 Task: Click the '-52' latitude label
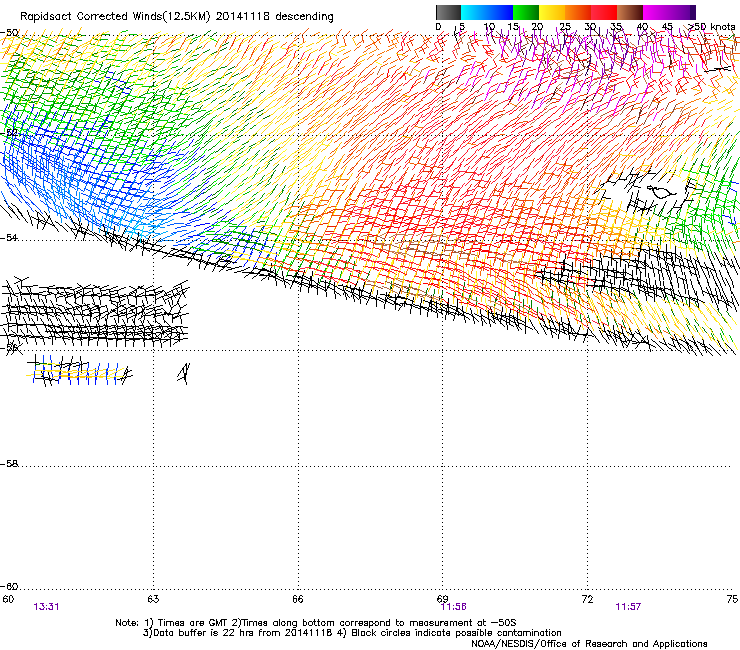point(9,133)
